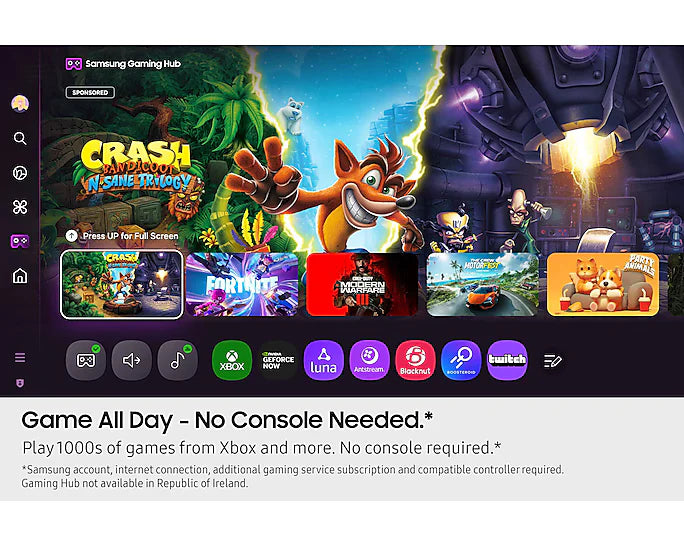The image size is (684, 547).
Task: Edit the app list with pencil icon
Action: [552, 361]
